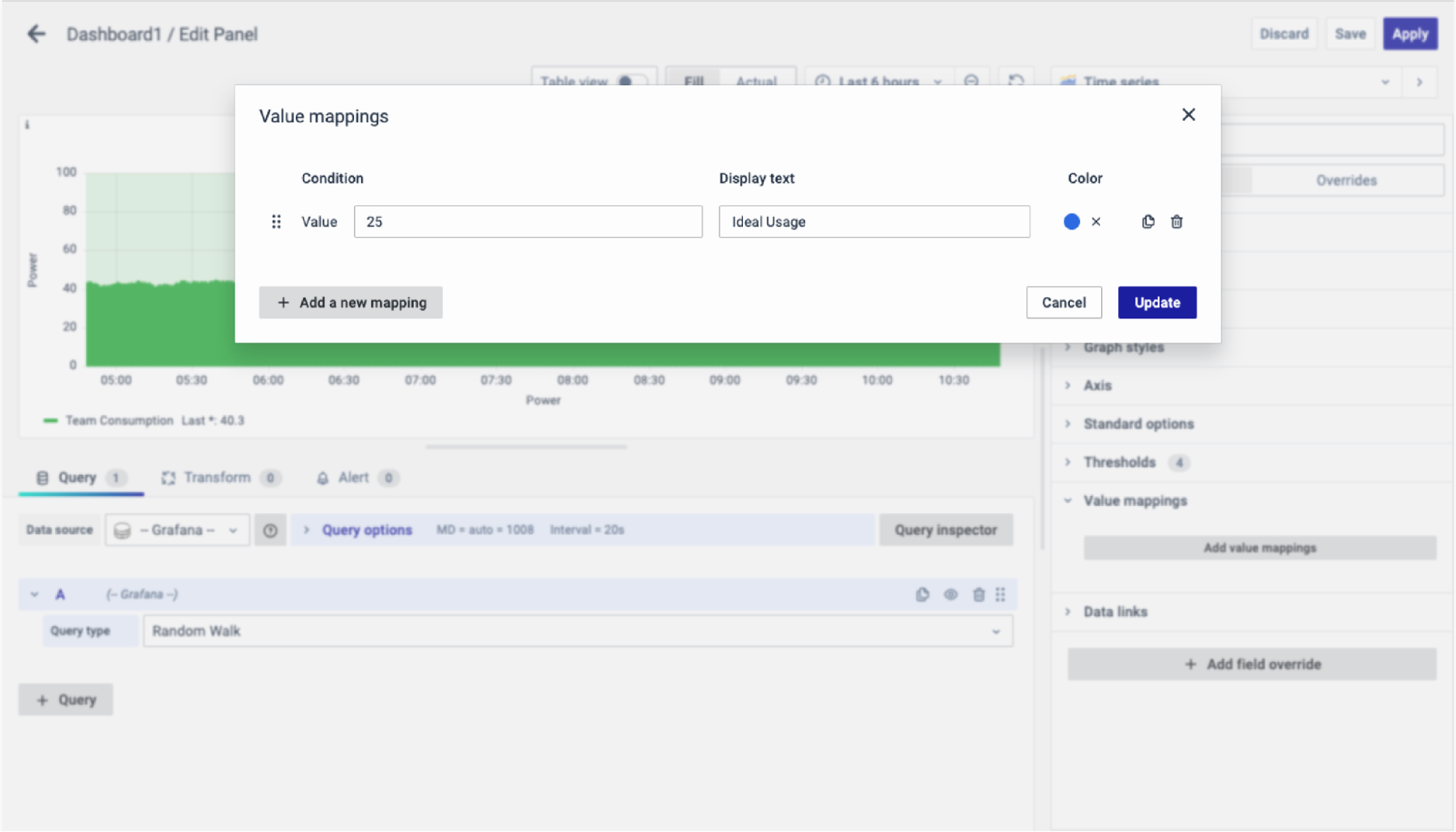Open data source help icon
The height and width of the screenshot is (832, 1456).
pyautogui.click(x=270, y=530)
